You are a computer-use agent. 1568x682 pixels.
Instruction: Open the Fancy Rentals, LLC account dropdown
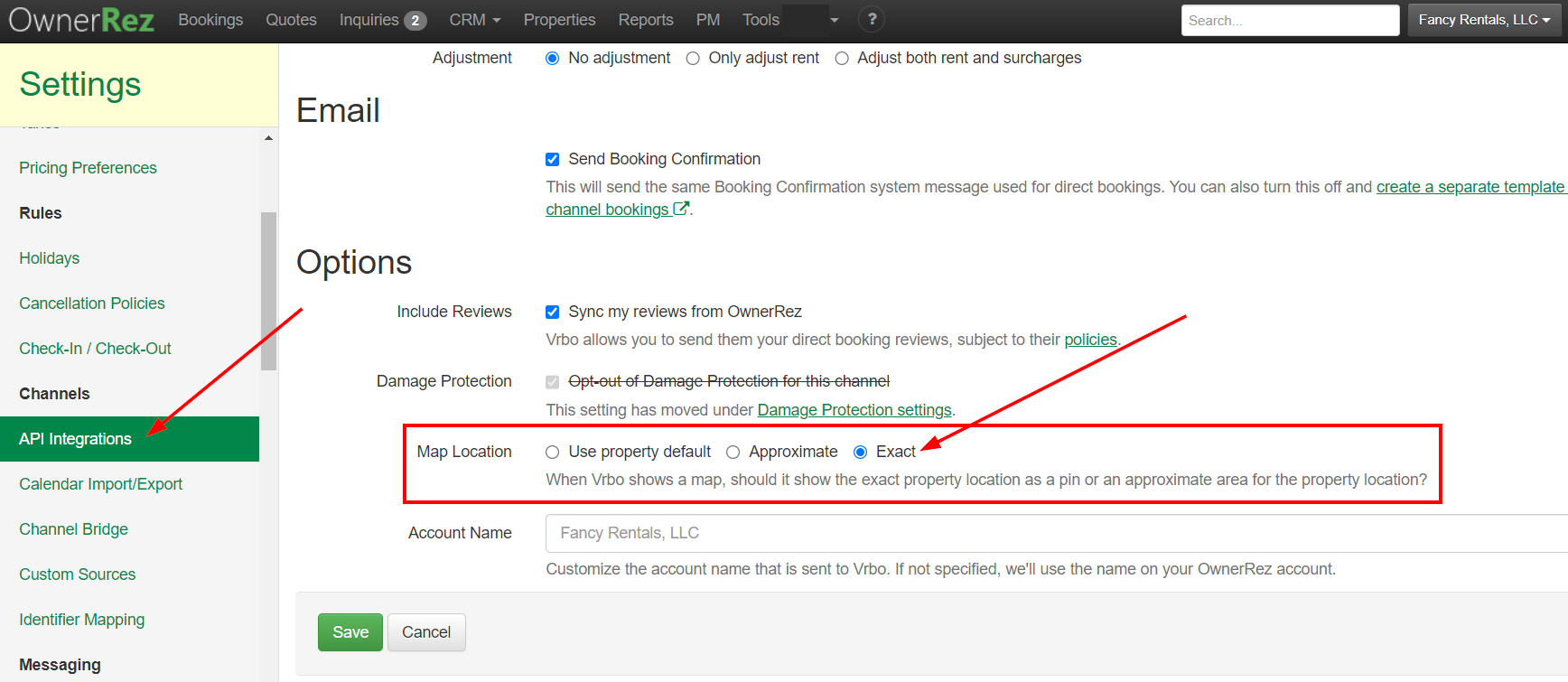click(x=1484, y=20)
